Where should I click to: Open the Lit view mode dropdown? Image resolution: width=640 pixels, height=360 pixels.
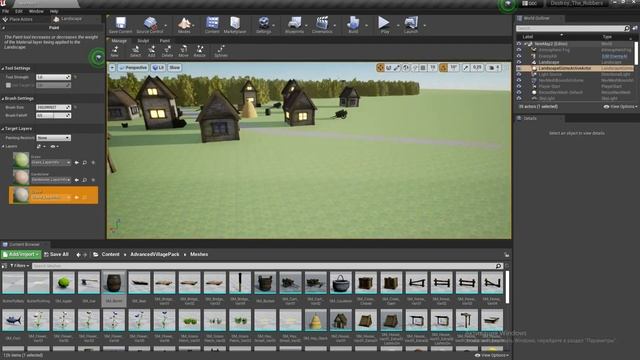point(158,68)
